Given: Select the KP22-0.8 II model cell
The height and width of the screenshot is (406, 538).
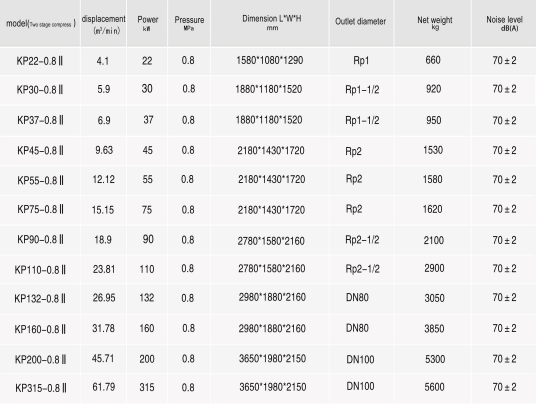Looking at the screenshot, I should coord(40,61).
